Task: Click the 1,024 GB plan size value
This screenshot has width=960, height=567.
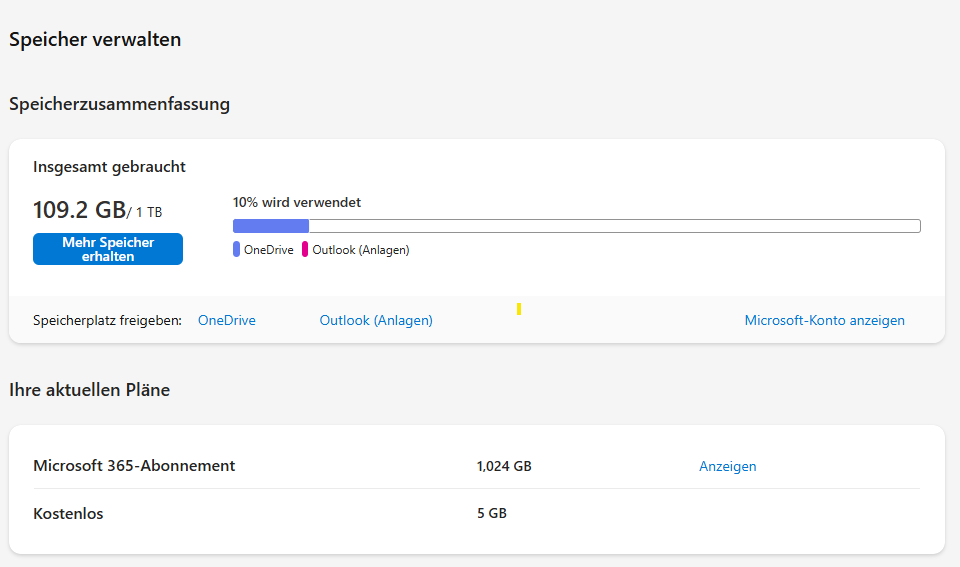Action: 504,466
